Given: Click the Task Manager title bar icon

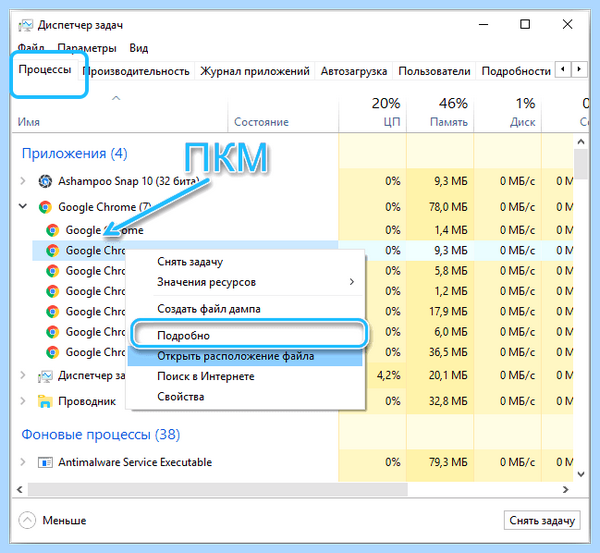Looking at the screenshot, I should pyautogui.click(x=25, y=25).
